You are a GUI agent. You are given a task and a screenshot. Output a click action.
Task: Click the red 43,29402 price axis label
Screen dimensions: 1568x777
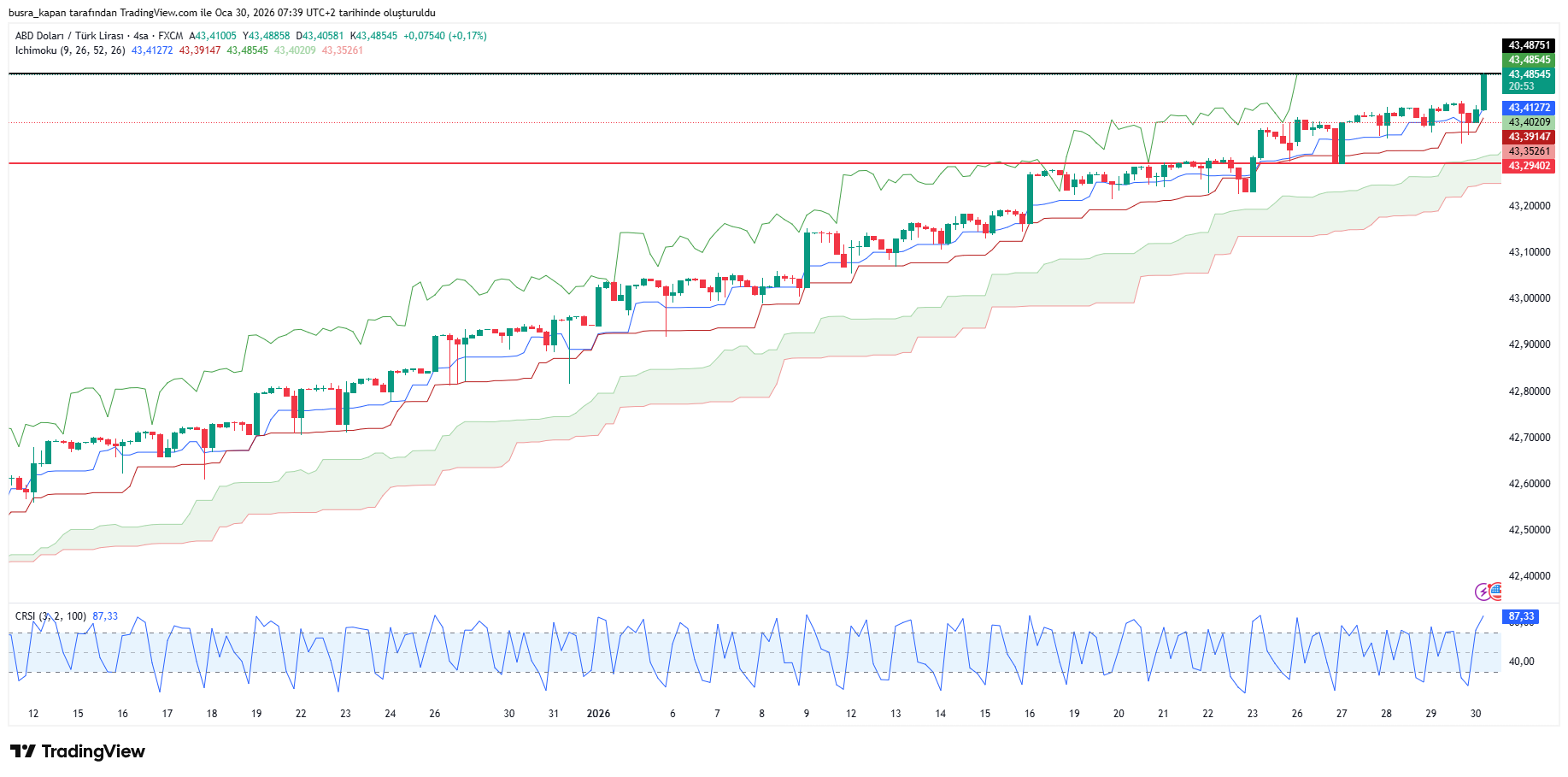point(1528,166)
